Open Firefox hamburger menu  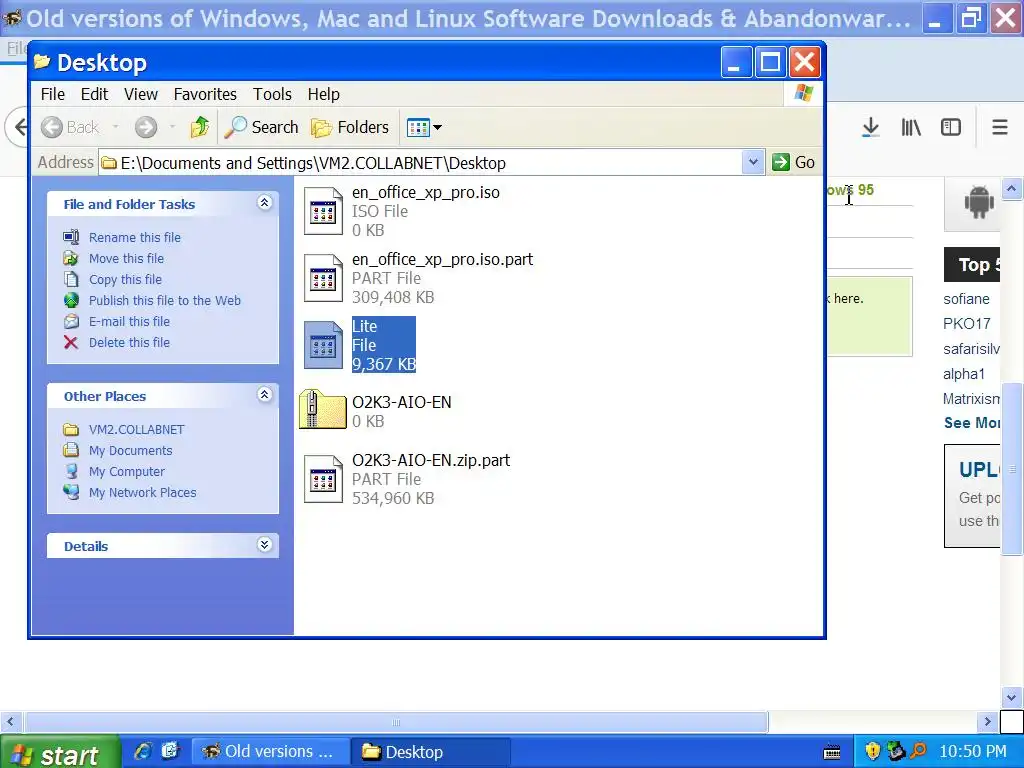1000,127
